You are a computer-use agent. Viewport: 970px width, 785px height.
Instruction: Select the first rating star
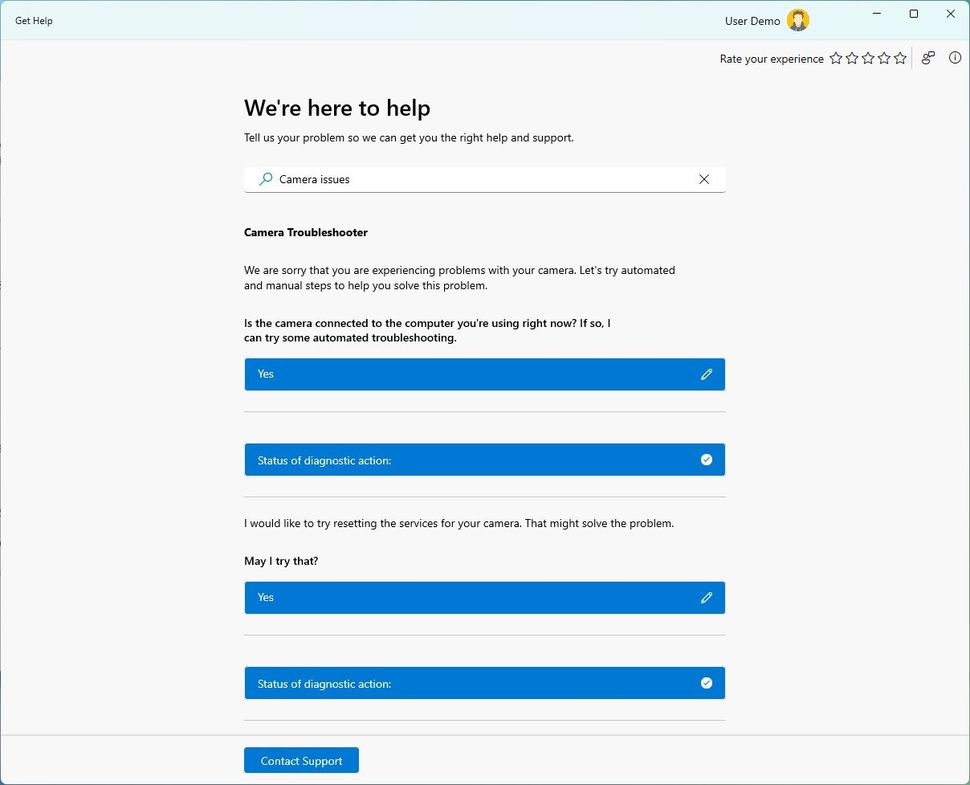(835, 58)
